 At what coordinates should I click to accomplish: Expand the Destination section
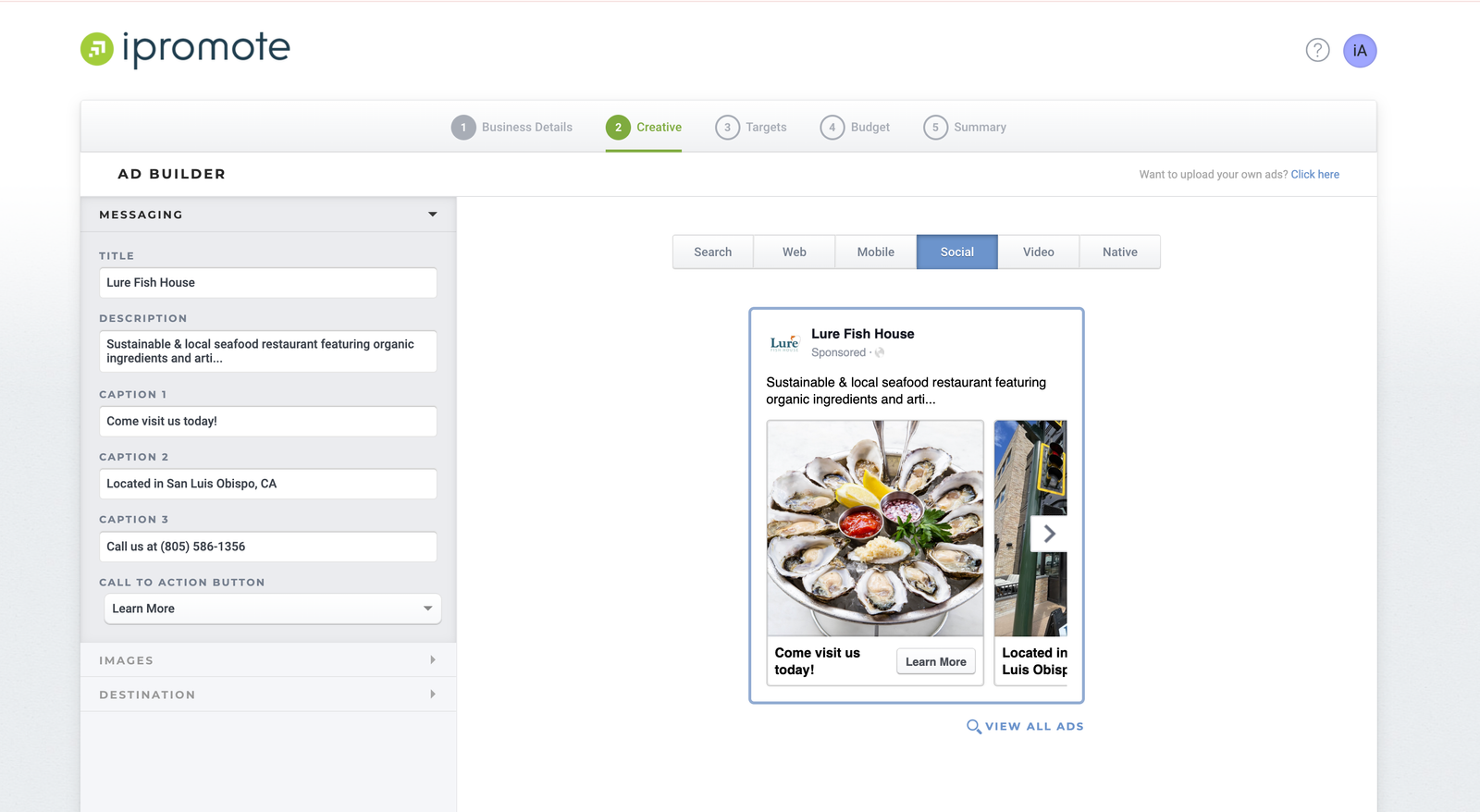(268, 695)
